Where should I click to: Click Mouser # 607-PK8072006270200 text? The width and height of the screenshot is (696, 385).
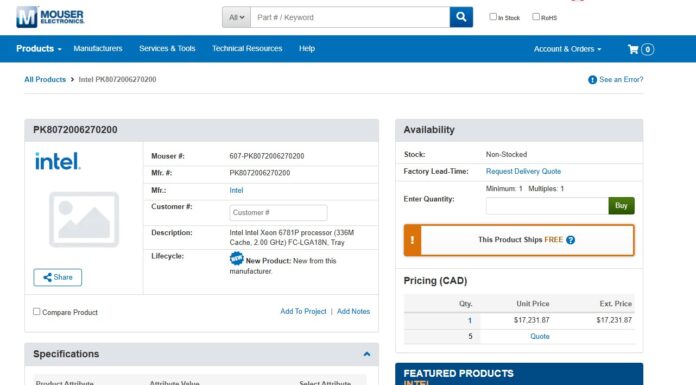pyautogui.click(x=267, y=156)
